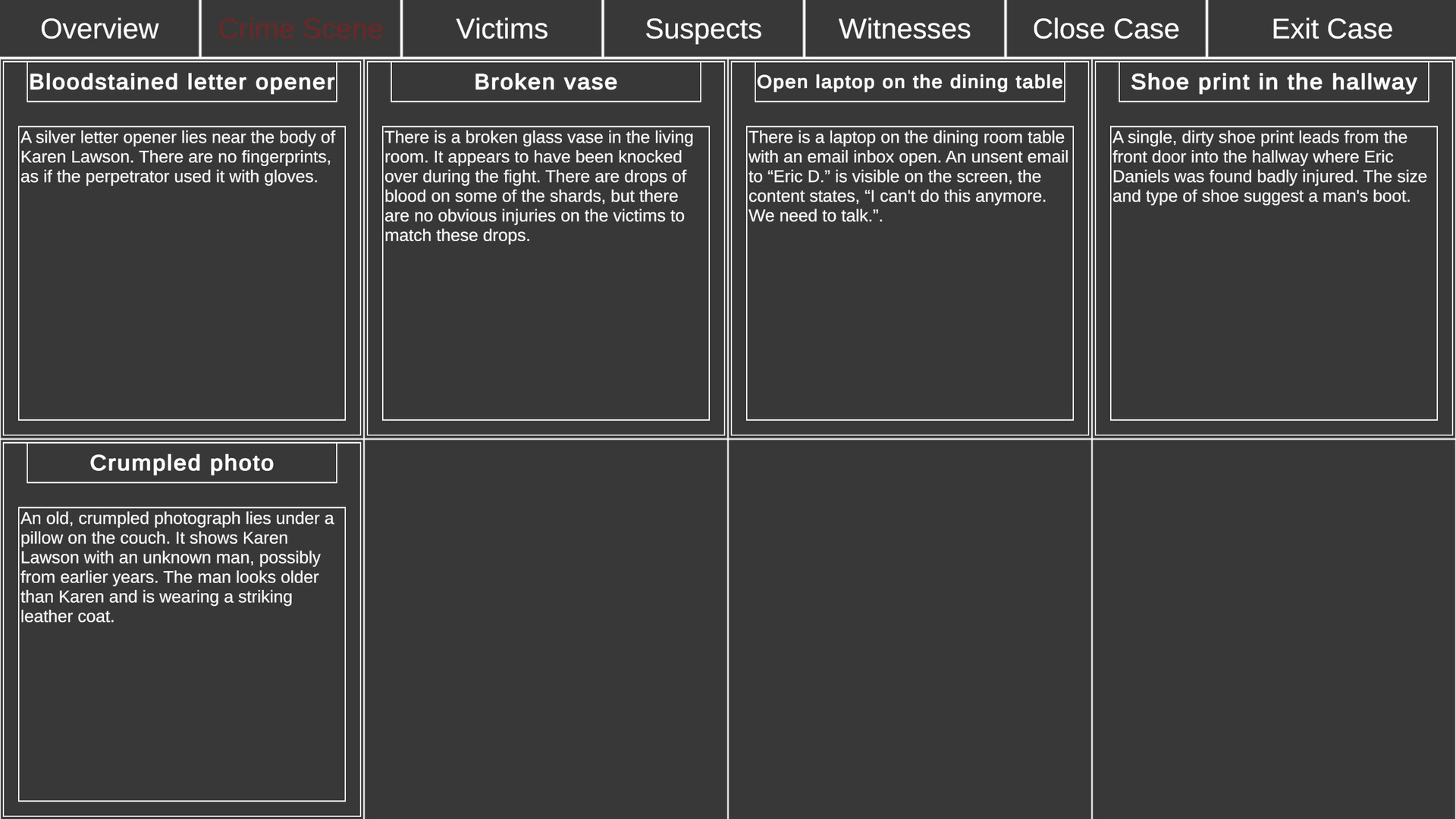Open the Overview tab
This screenshot has height=819, width=1456.
tap(99, 29)
